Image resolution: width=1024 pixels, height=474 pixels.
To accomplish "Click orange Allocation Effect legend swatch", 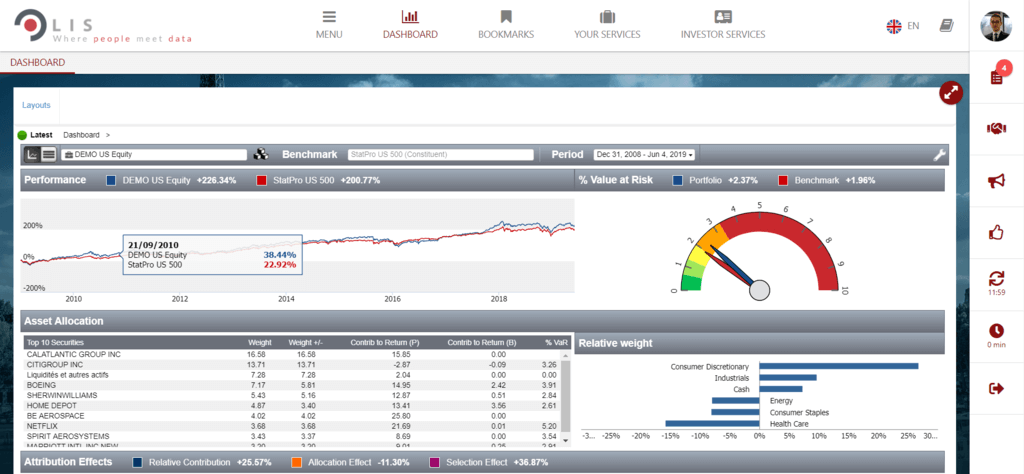I will pos(296,462).
